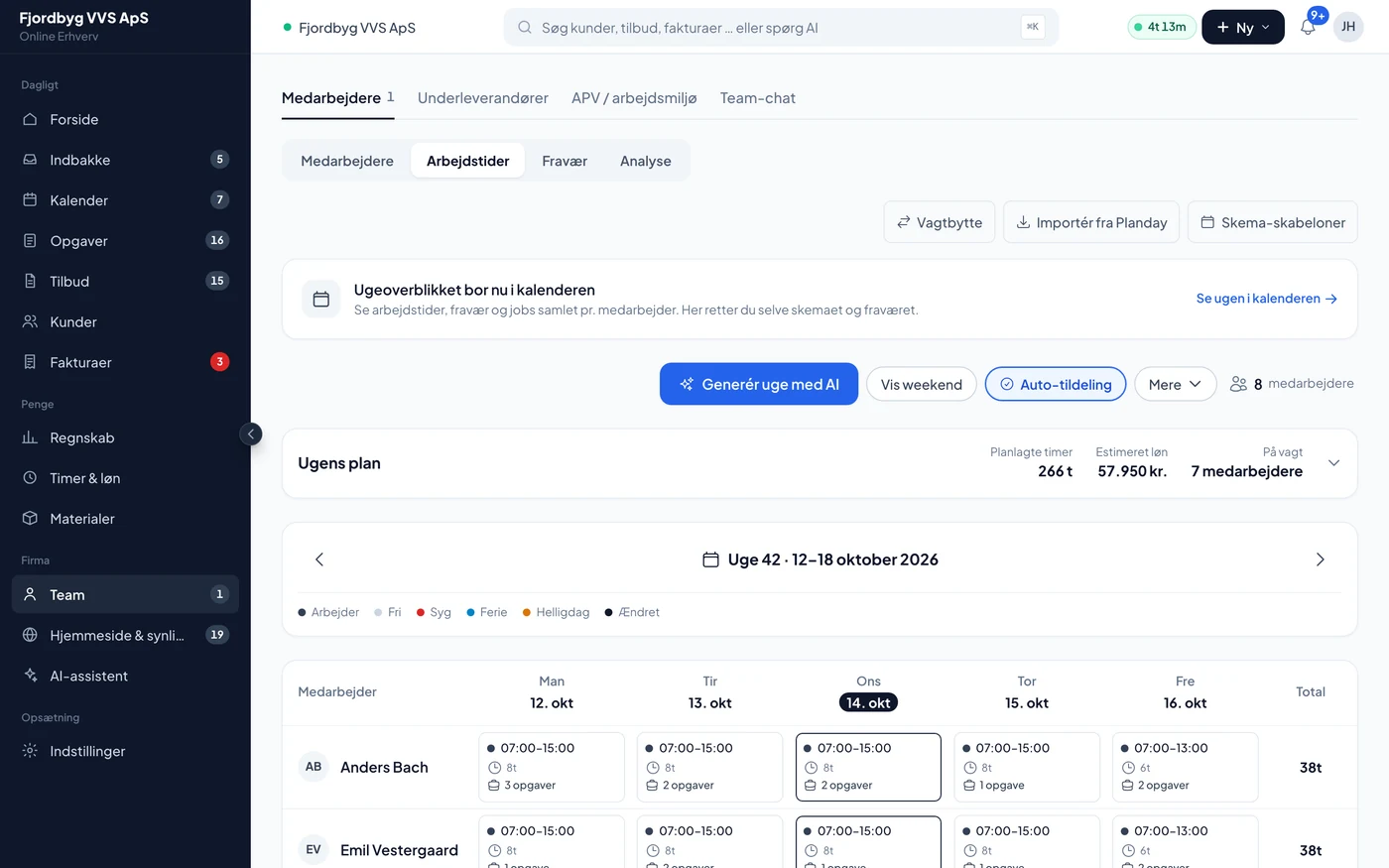Open the Ny create dropdown
Screen dimensions: 1389x868
point(1243,27)
